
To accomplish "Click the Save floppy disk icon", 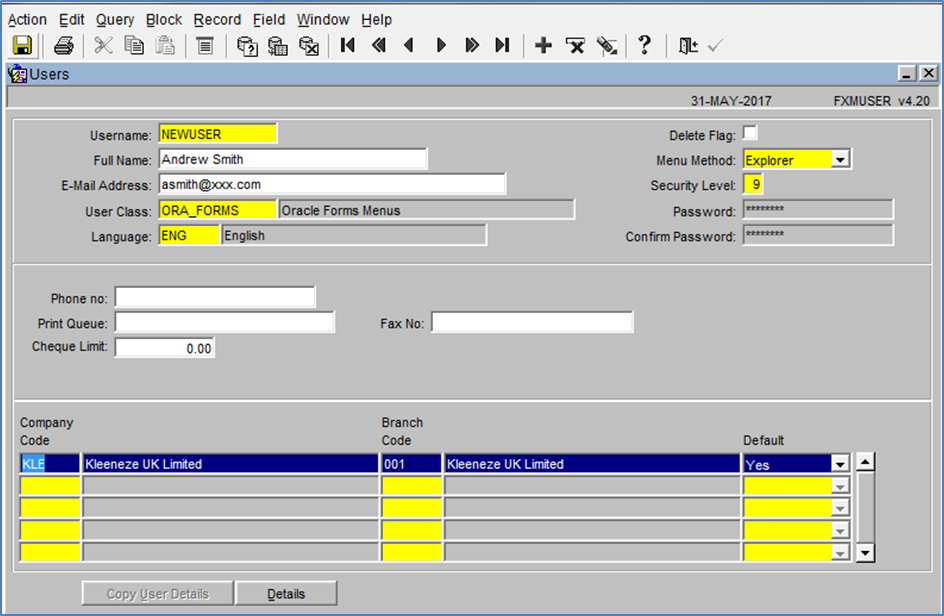I will [x=22, y=46].
